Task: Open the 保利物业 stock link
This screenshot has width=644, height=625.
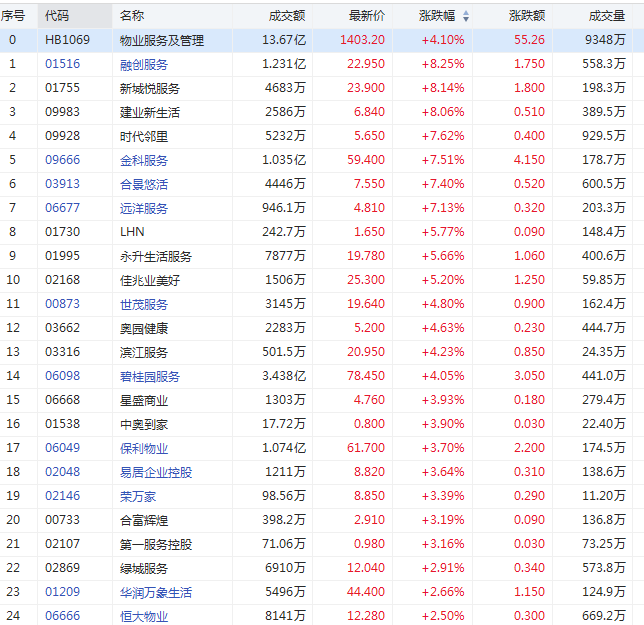Action: pyautogui.click(x=144, y=448)
